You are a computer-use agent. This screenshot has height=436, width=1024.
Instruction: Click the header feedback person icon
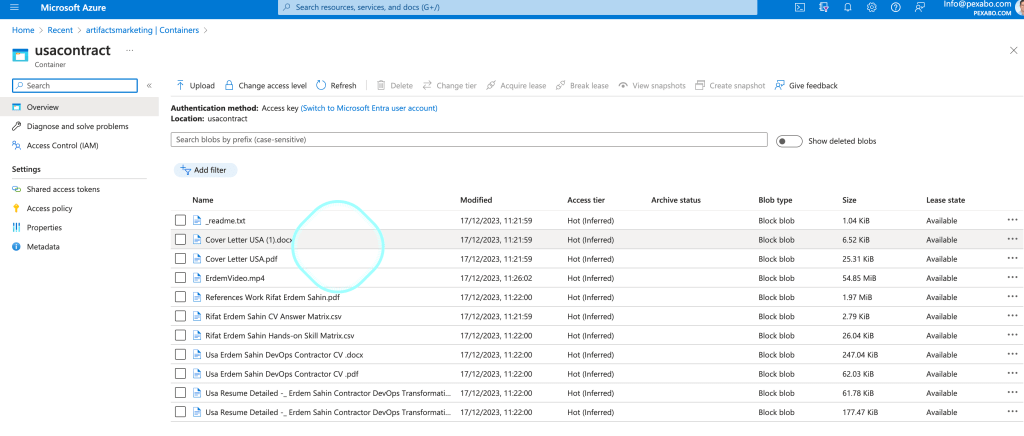point(920,8)
